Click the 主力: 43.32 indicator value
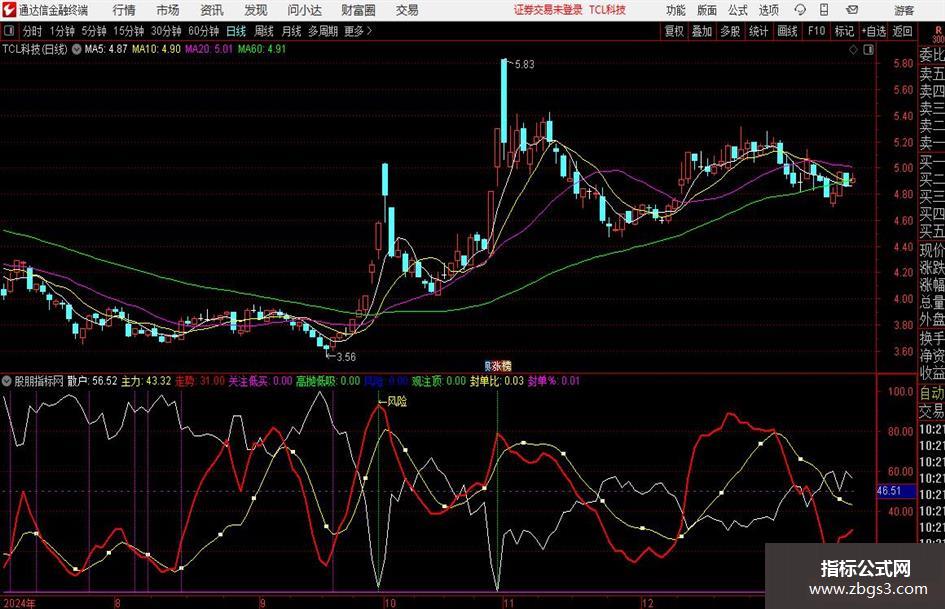The height and width of the screenshot is (609, 945). pos(146,381)
